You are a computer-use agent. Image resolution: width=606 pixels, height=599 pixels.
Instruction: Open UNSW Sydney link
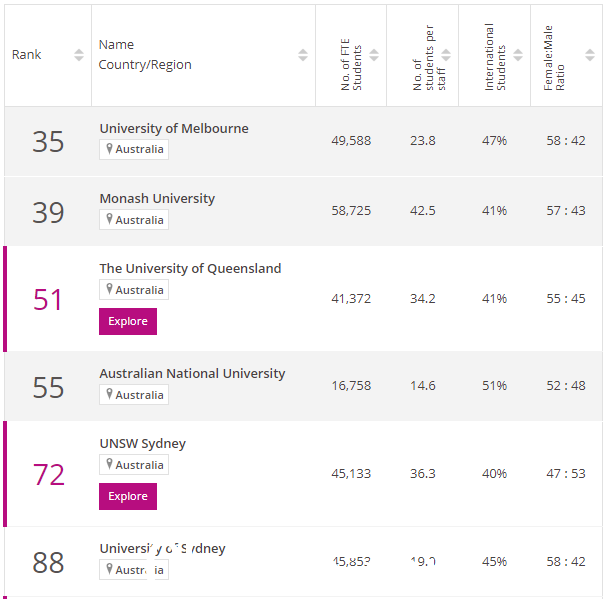(143, 444)
